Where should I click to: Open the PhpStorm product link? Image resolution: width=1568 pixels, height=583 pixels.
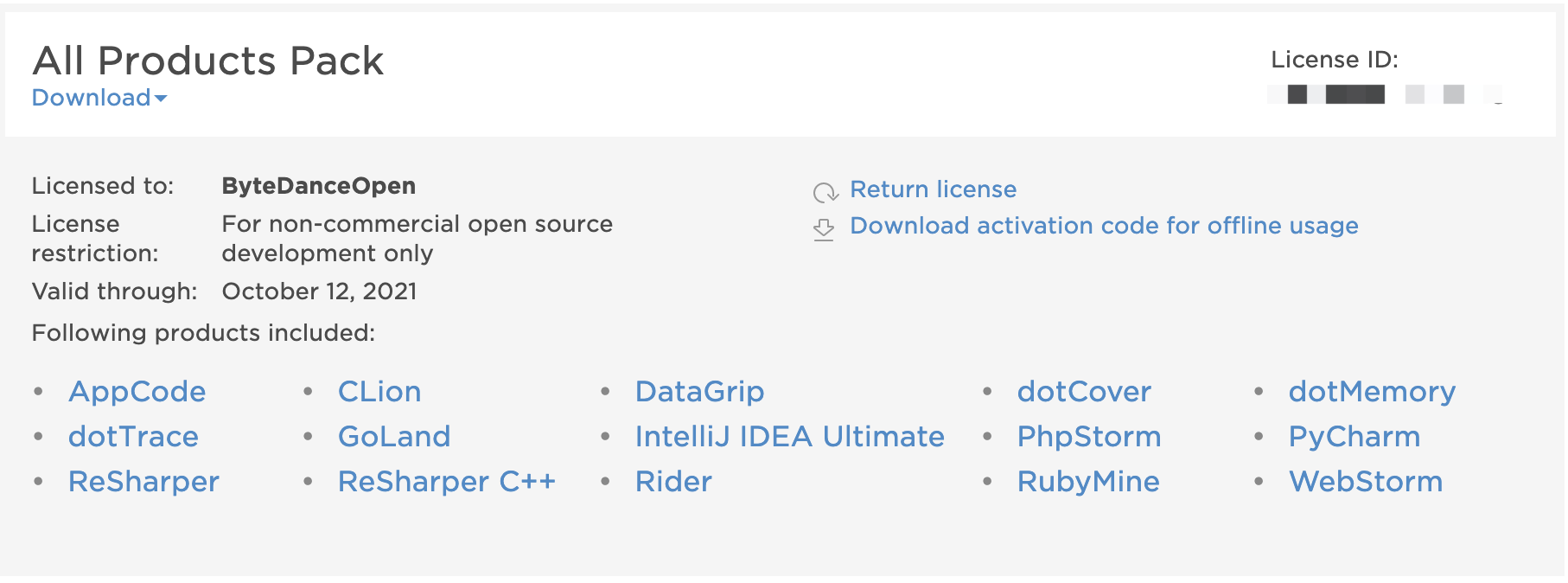click(x=1089, y=437)
